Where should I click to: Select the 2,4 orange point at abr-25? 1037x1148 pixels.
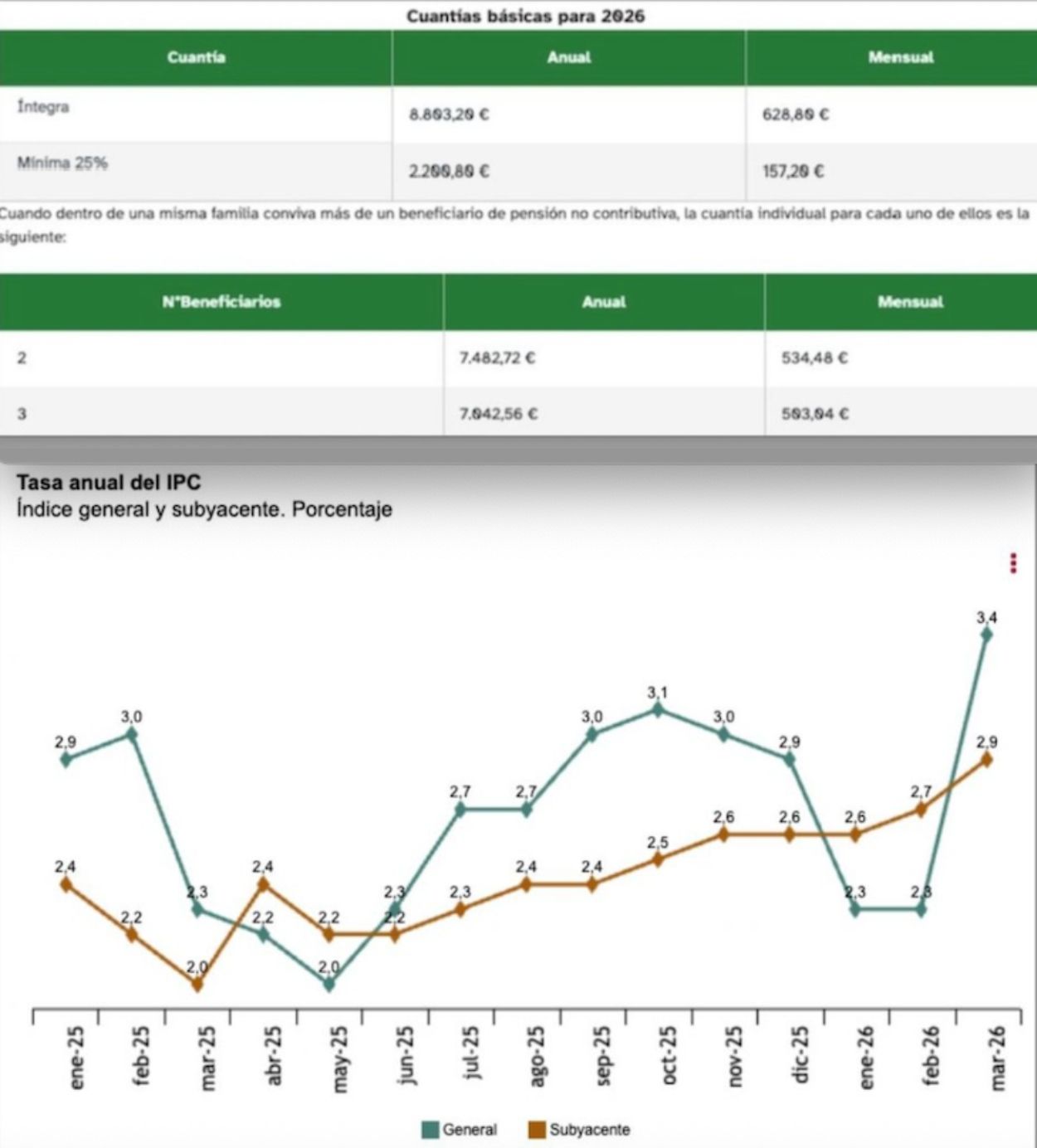pyautogui.click(x=263, y=885)
